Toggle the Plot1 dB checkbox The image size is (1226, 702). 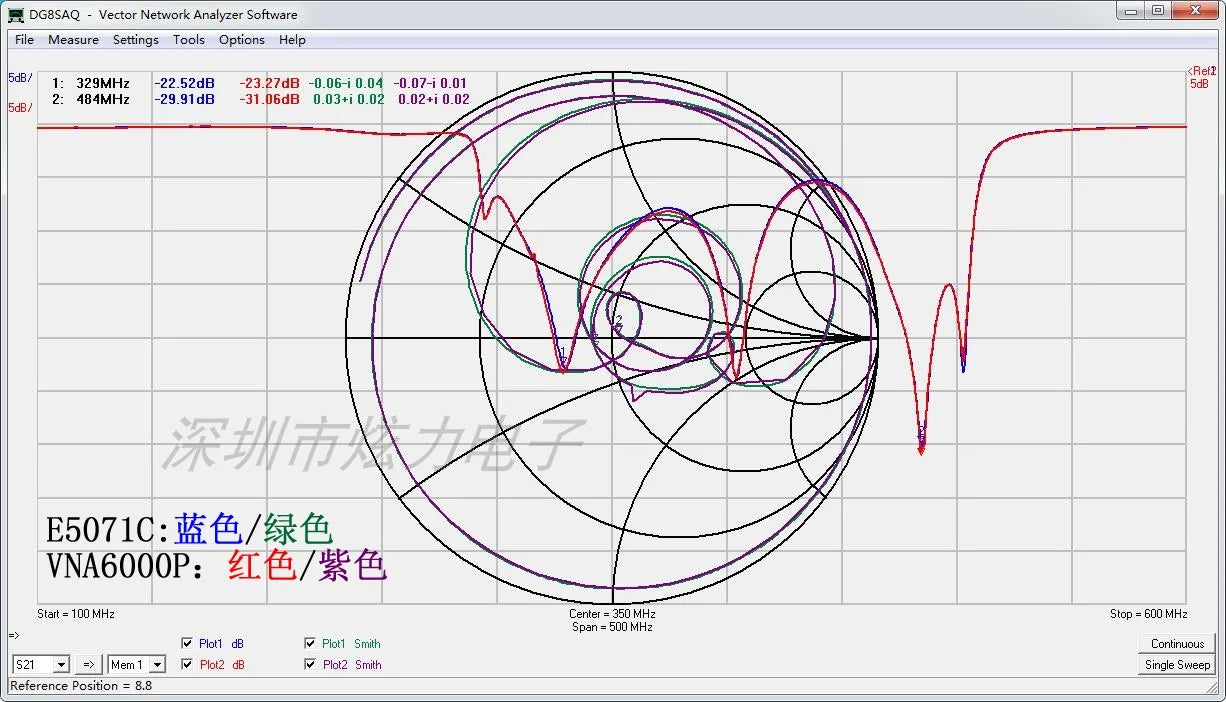tap(187, 644)
